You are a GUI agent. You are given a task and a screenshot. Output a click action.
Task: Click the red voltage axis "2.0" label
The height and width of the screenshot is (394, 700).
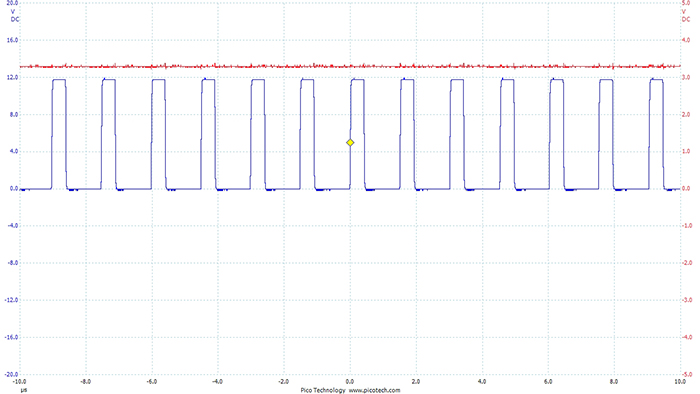click(x=686, y=115)
